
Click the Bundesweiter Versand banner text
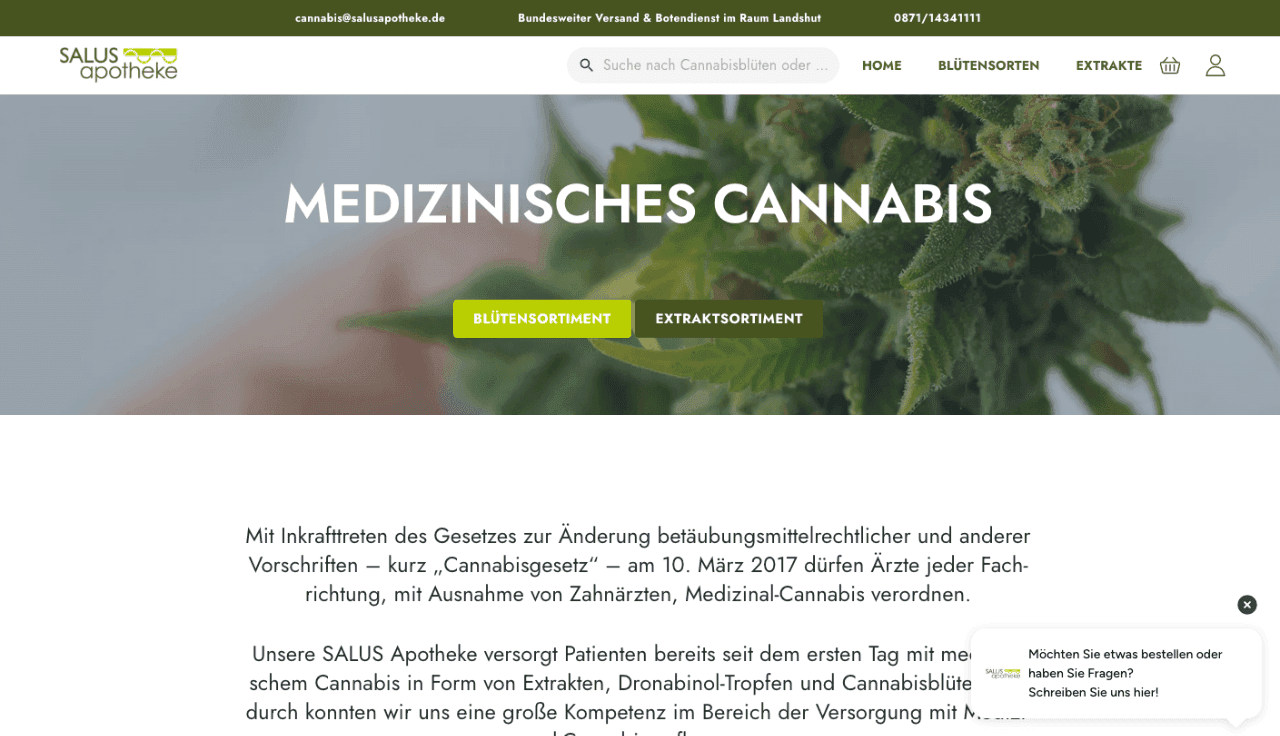click(x=669, y=18)
